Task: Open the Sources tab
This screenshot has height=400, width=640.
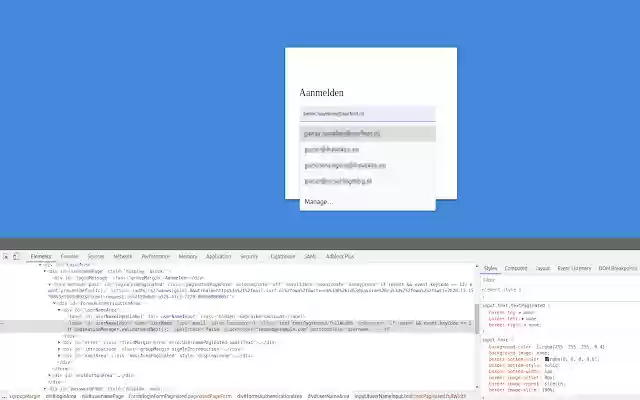Action: (96, 257)
